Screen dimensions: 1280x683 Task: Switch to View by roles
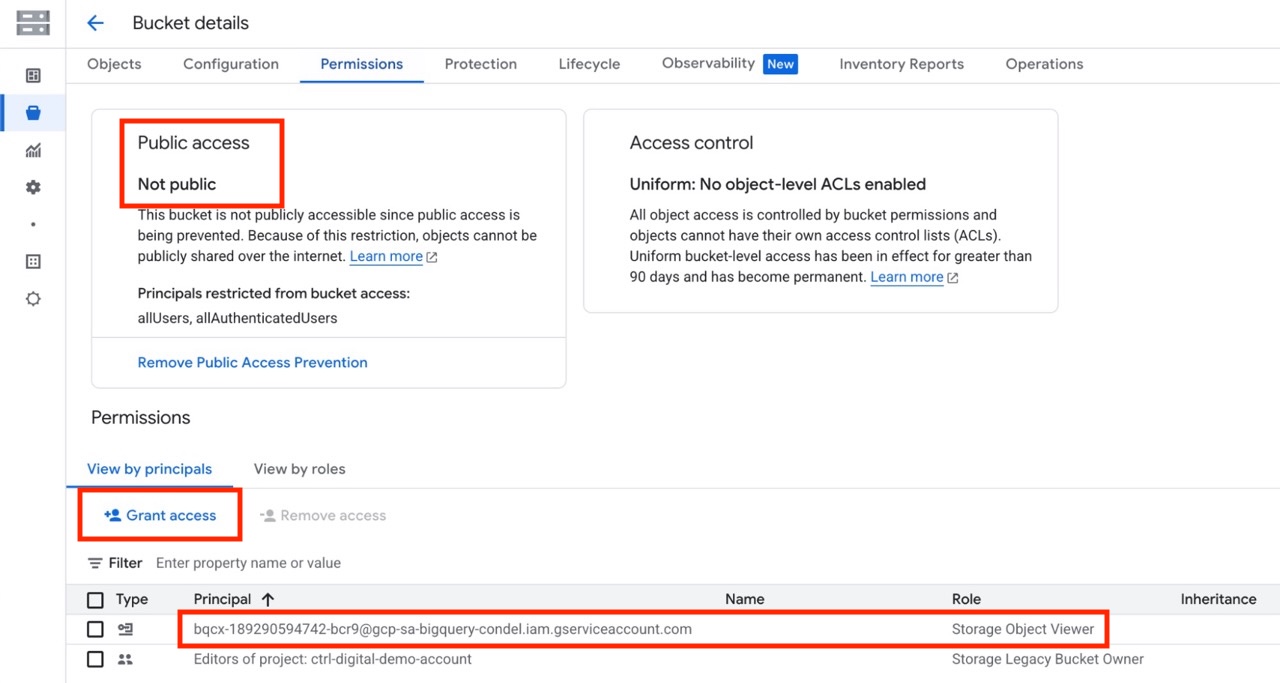pyautogui.click(x=299, y=469)
